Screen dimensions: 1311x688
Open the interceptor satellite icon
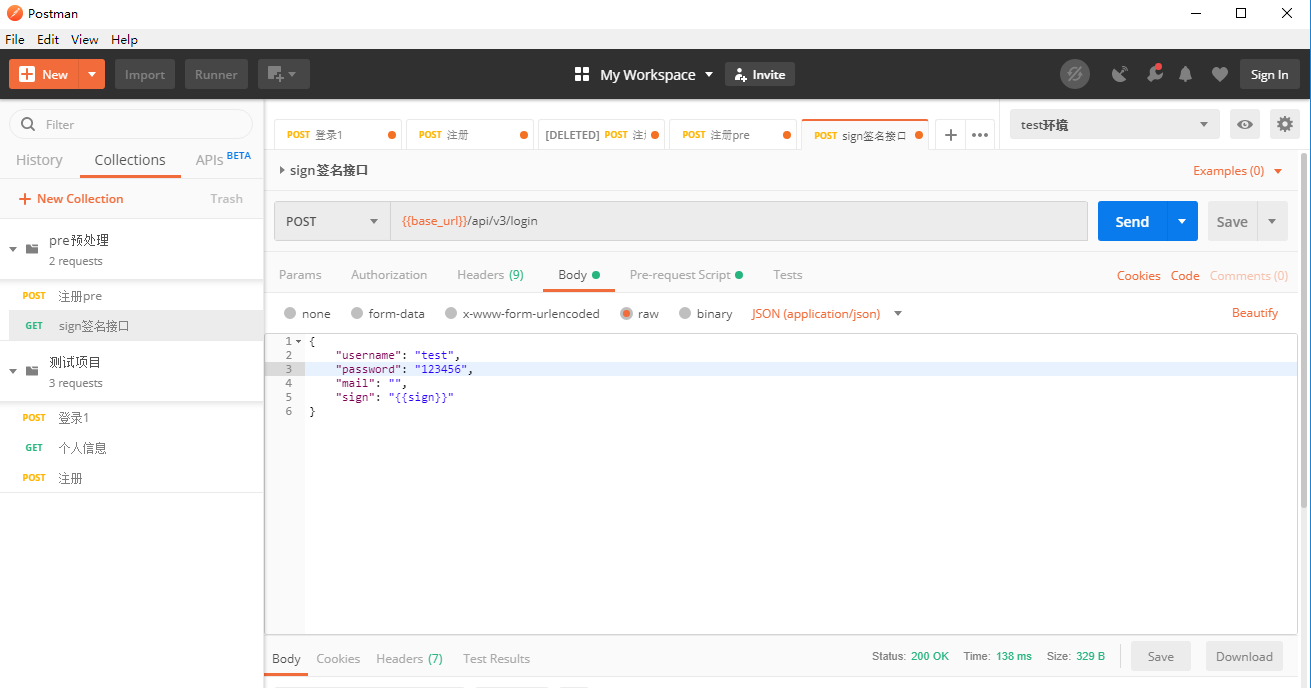1120,75
